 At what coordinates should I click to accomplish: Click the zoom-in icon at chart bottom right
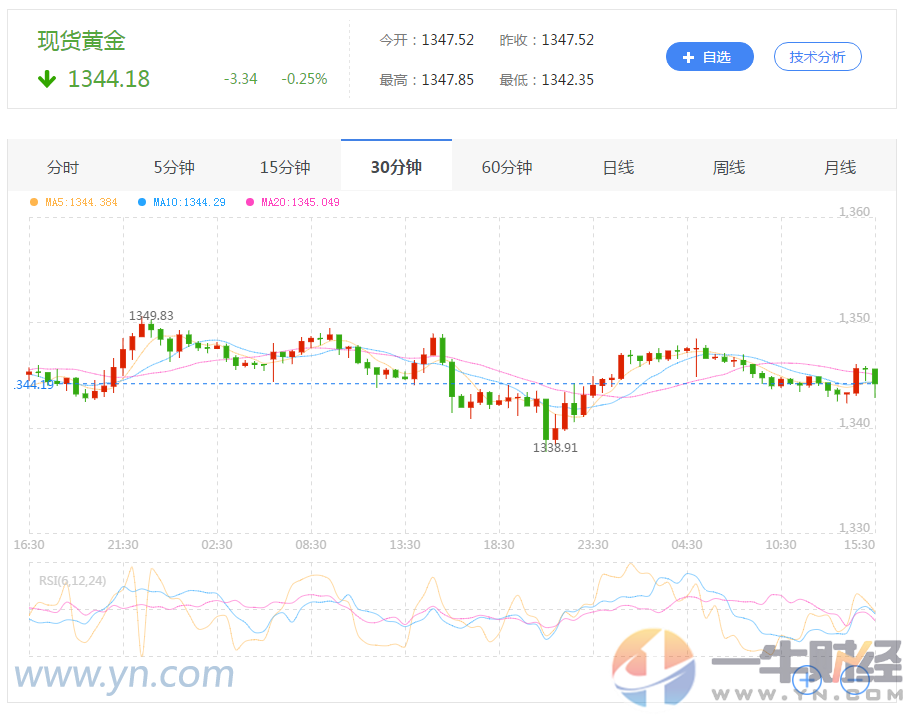(807, 680)
